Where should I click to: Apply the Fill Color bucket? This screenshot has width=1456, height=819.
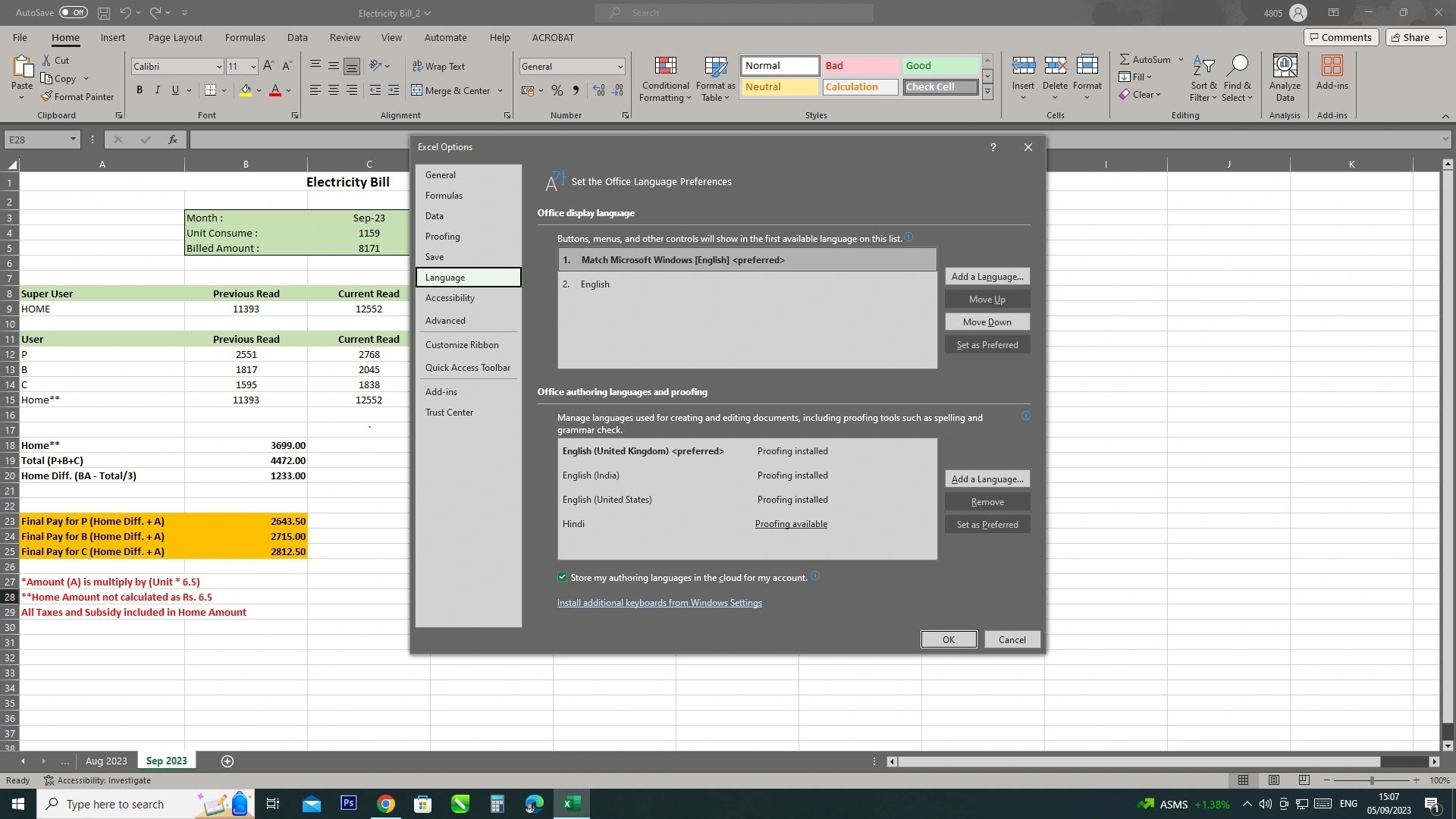246,90
